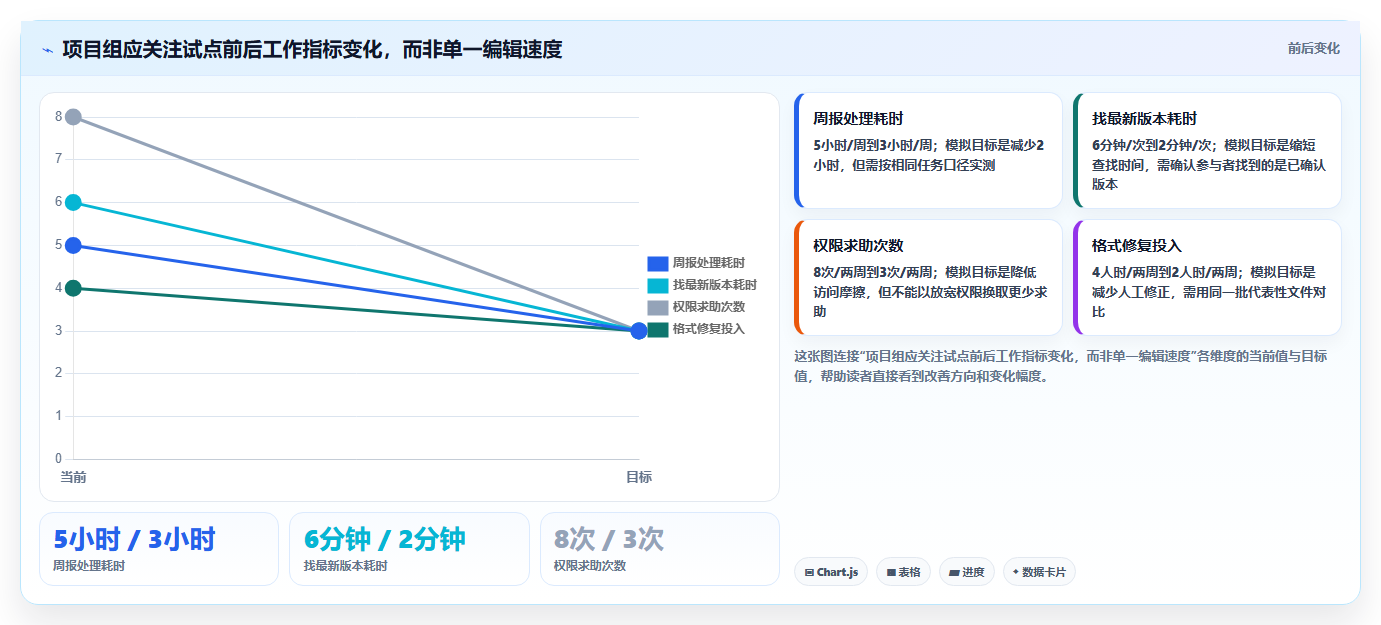Image resolution: width=1381 pixels, height=625 pixels.
Task: Click the 5小时 / 3小时 stat value
Action: (134, 539)
